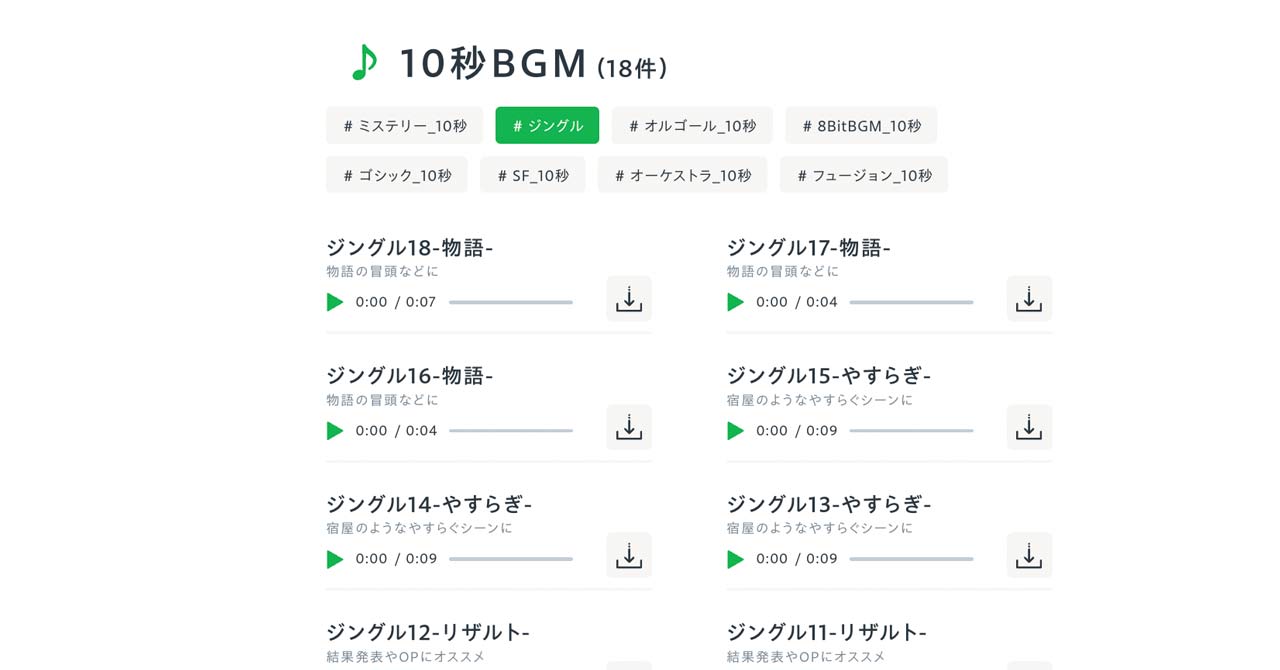Enable the ミステリー_10秒 tag filter
The width and height of the screenshot is (1280, 670).
[x=404, y=125]
